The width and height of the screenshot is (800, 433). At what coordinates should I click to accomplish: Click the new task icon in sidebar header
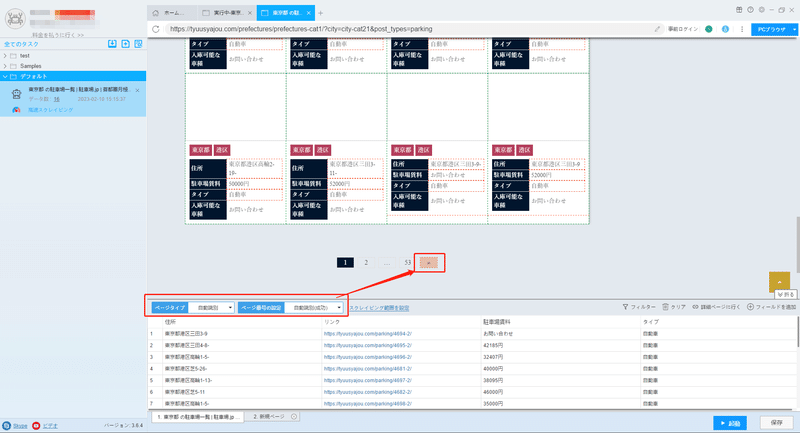pos(126,44)
